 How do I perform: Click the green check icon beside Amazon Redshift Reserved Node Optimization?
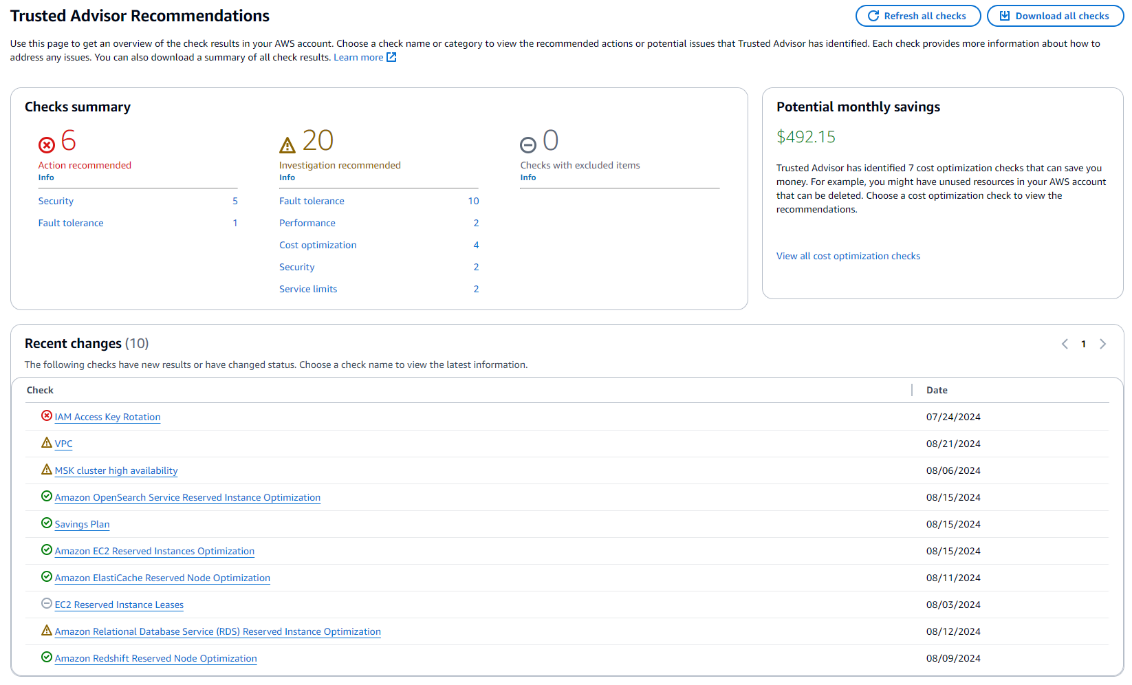(x=46, y=658)
